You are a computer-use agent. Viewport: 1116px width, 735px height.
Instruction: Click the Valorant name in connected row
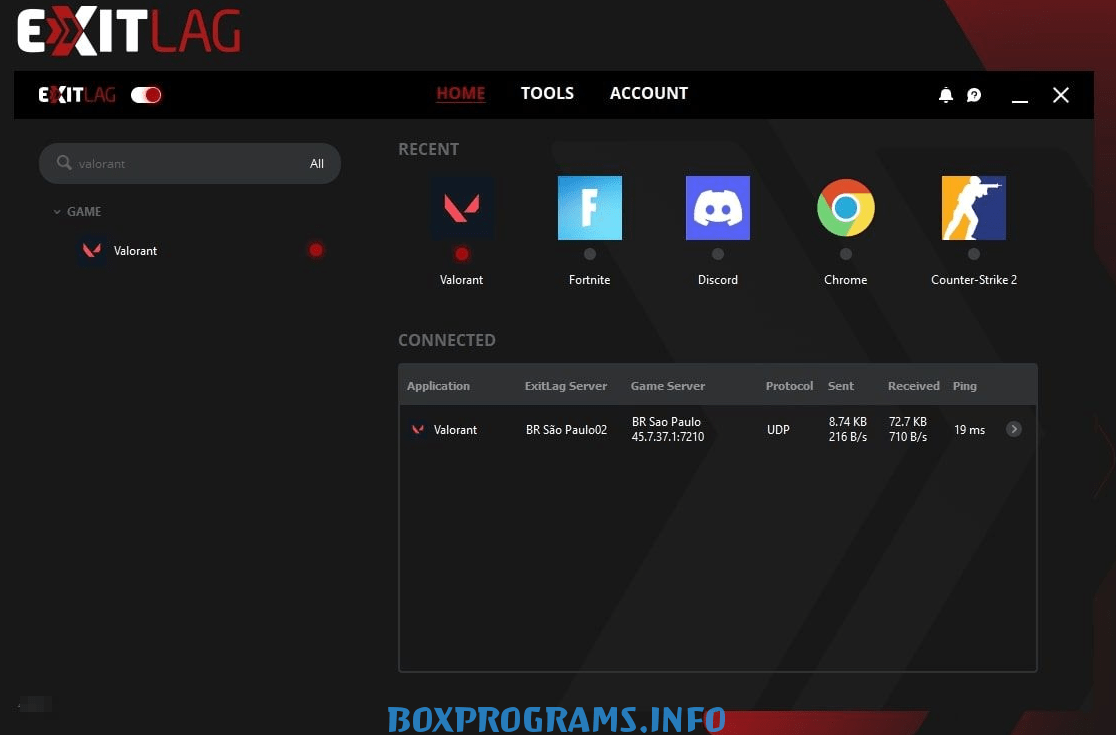pos(456,430)
